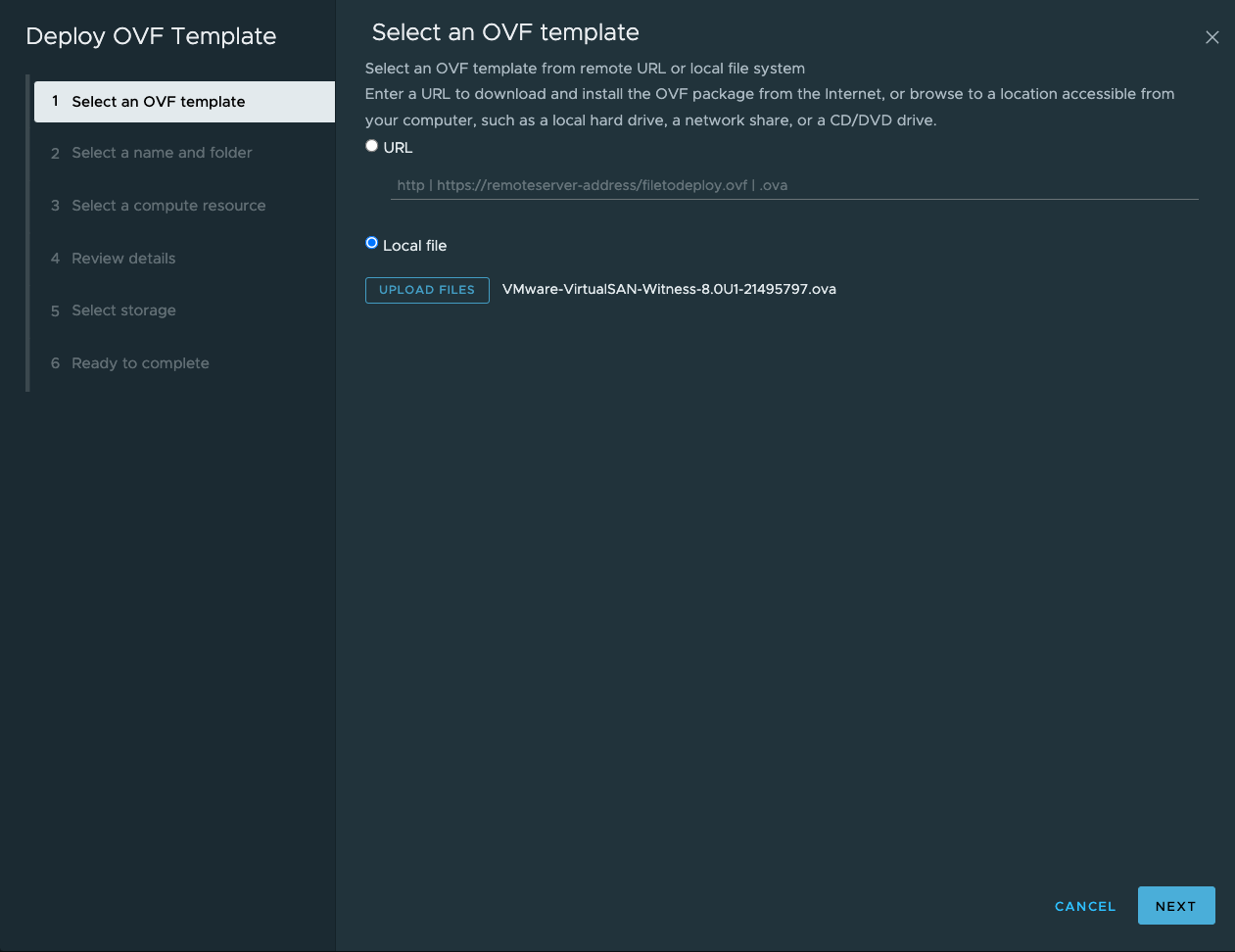The image size is (1235, 952).
Task: Go to Select a name and folder step
Action: click(x=162, y=153)
